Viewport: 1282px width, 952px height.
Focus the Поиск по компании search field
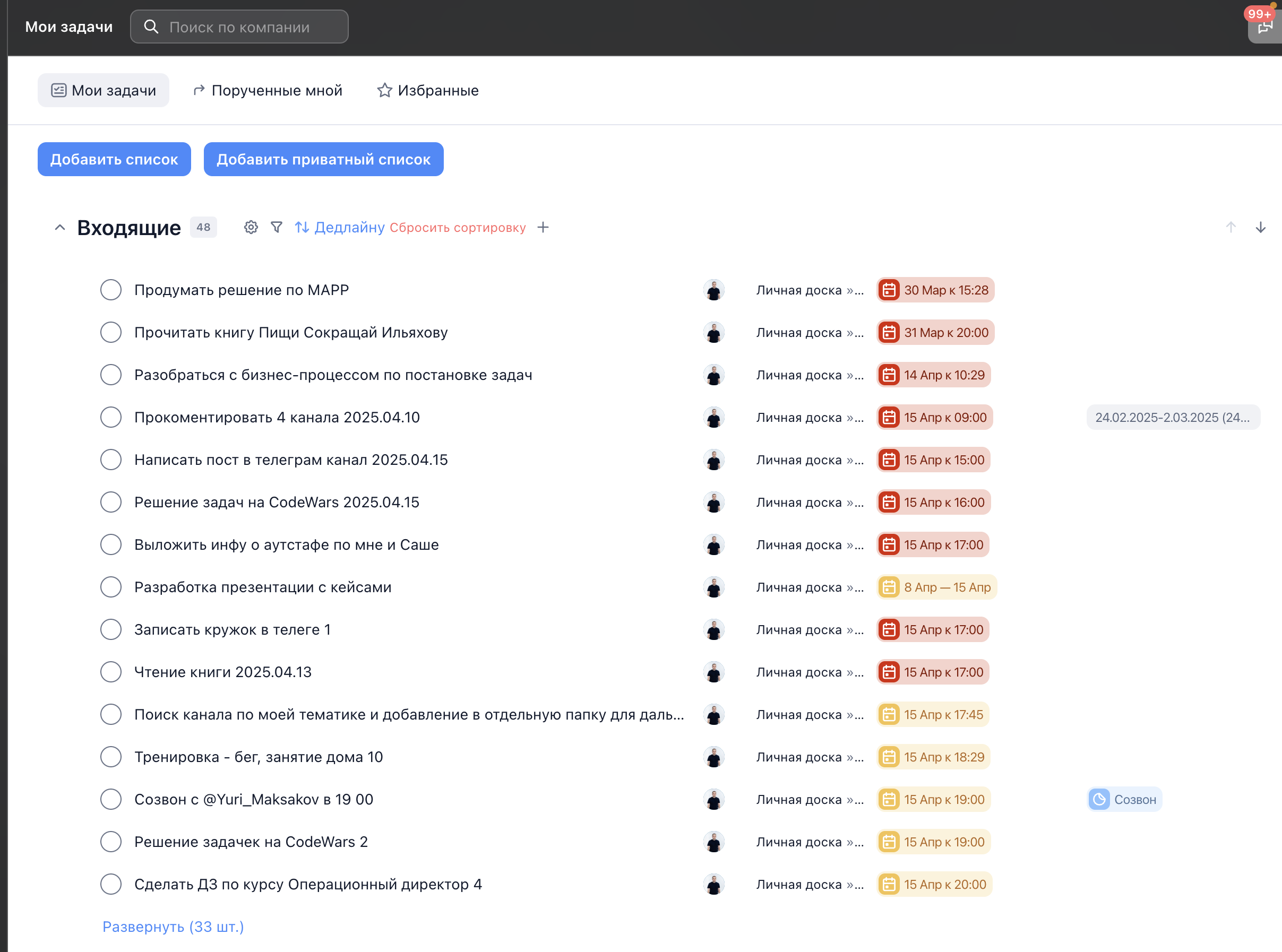coord(240,27)
